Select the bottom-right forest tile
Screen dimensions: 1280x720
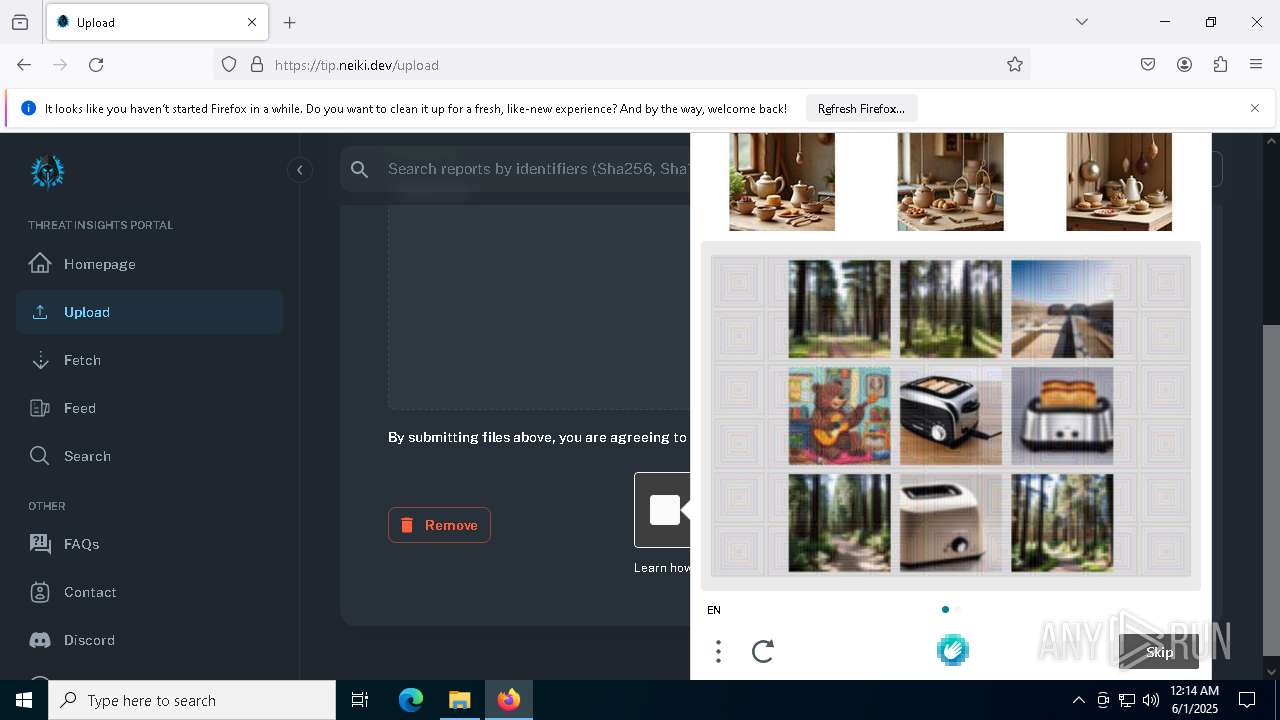(x=1062, y=523)
